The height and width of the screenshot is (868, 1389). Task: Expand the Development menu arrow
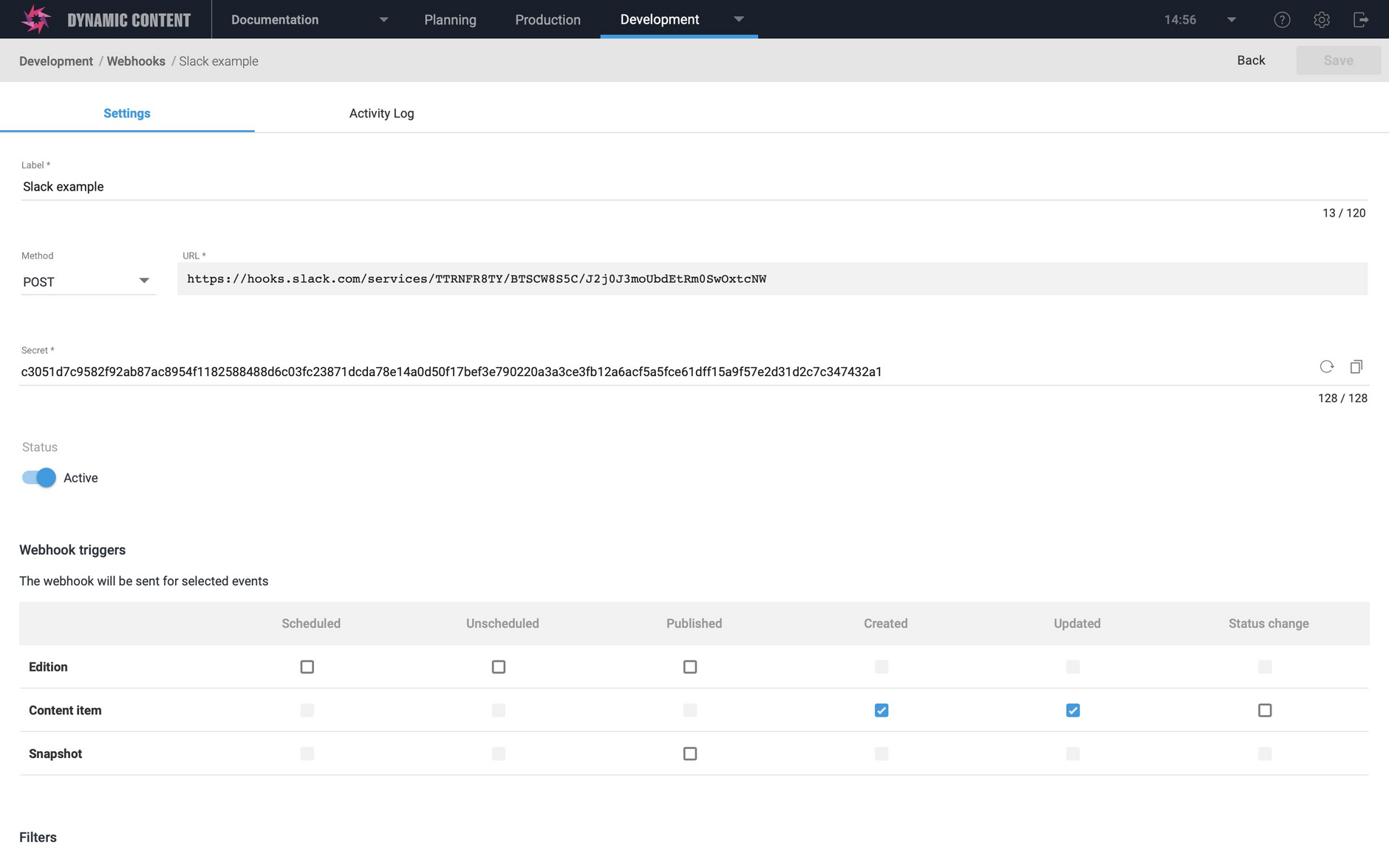(x=739, y=20)
